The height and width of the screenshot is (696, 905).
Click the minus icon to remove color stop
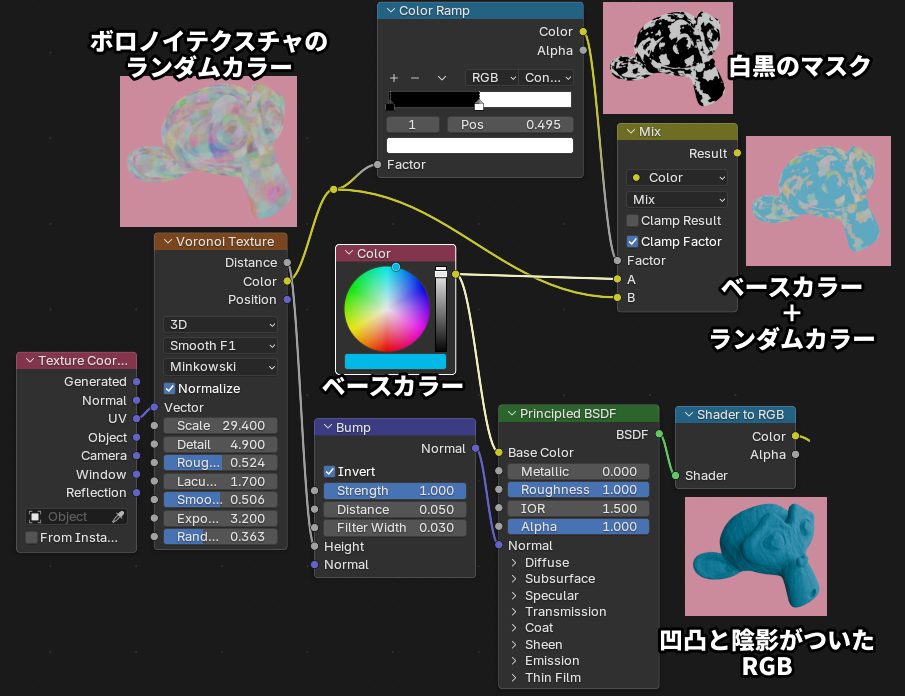click(x=415, y=78)
